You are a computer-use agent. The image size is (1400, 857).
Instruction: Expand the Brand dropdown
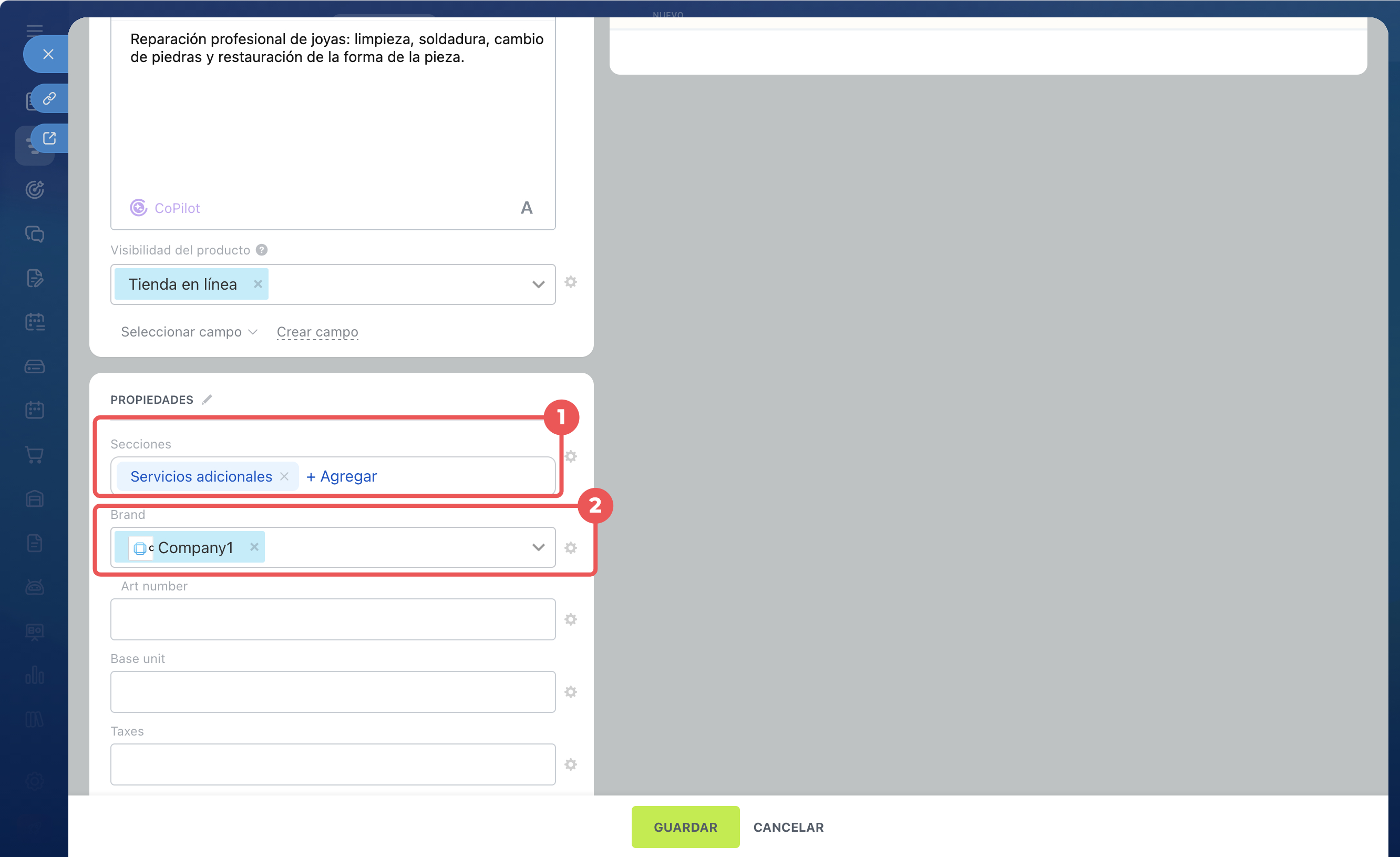click(538, 547)
